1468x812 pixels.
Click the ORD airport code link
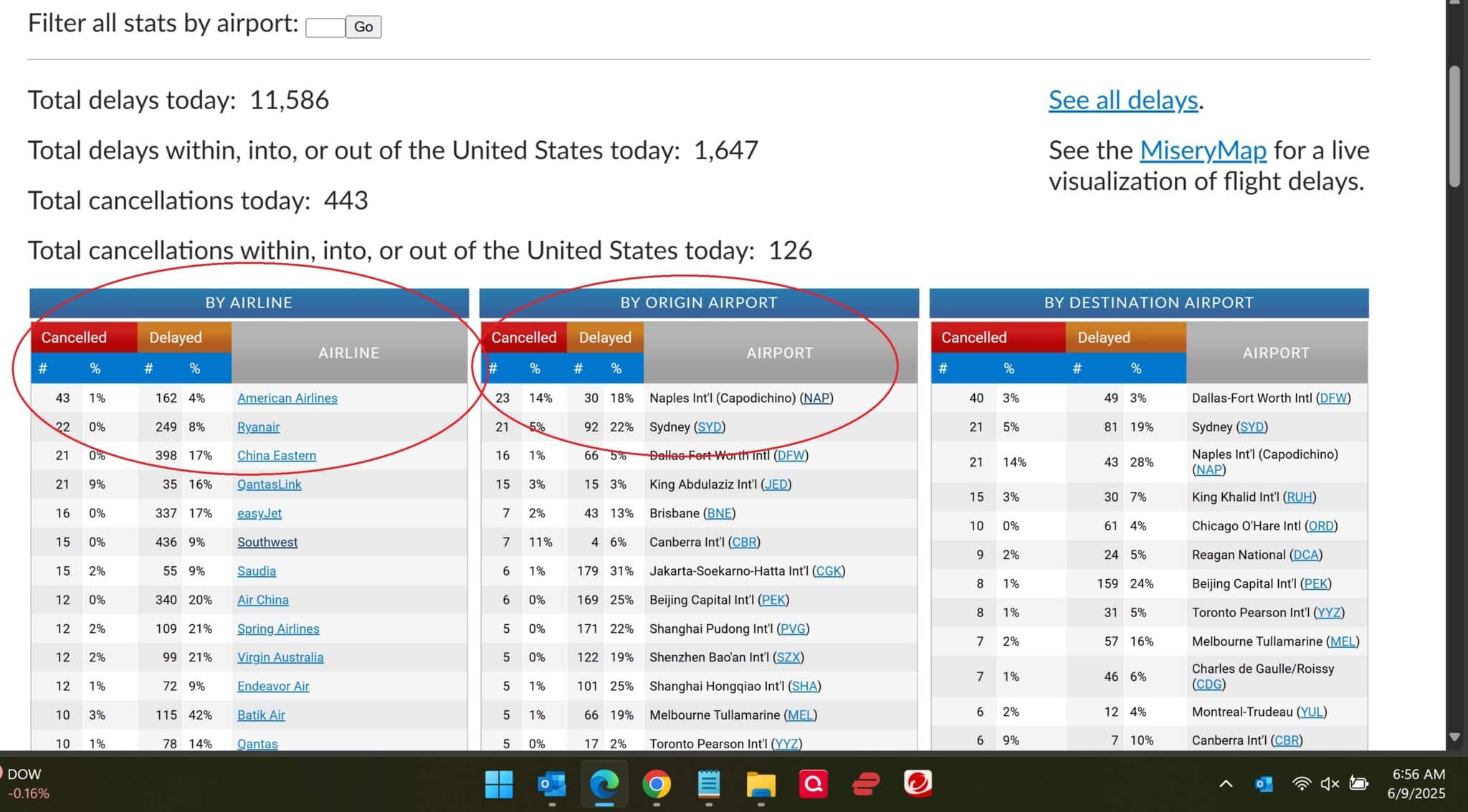[1321, 526]
